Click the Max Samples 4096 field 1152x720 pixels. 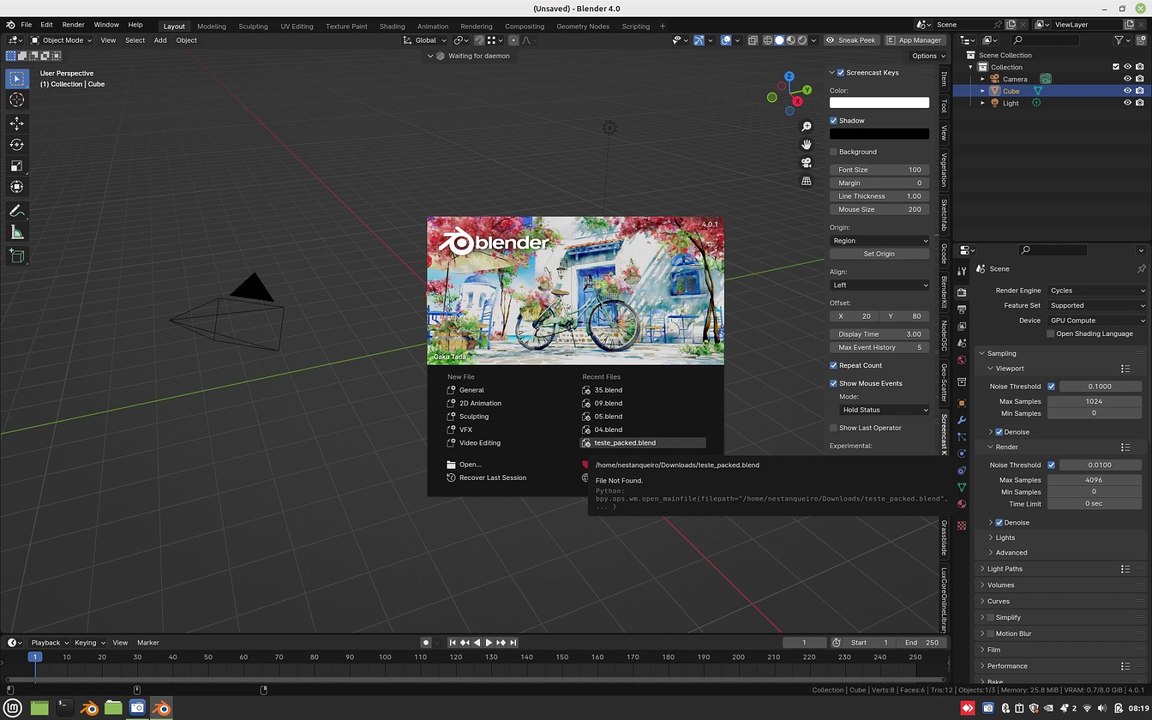click(x=1093, y=480)
